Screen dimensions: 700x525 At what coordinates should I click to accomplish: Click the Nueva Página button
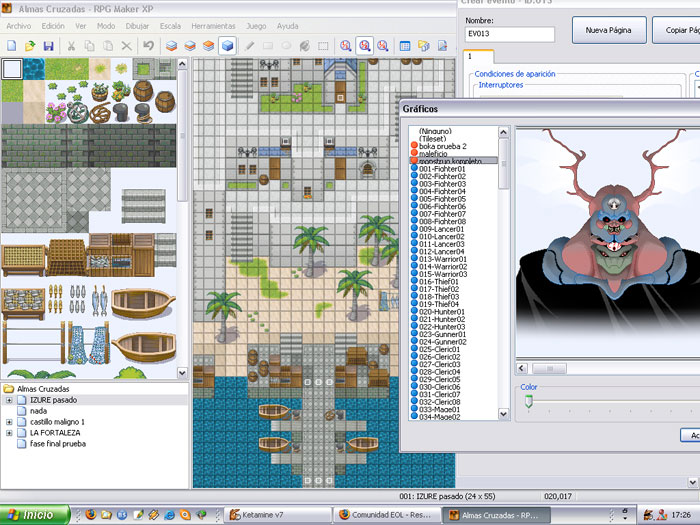[x=609, y=30]
